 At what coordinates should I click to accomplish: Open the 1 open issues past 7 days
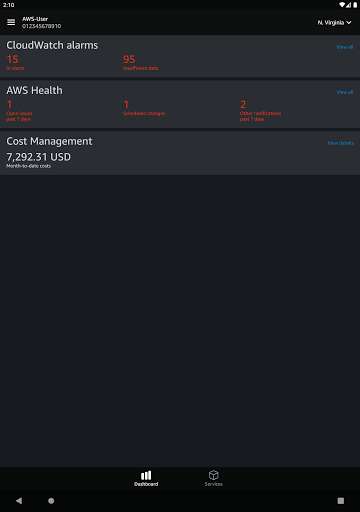[x=19, y=111]
